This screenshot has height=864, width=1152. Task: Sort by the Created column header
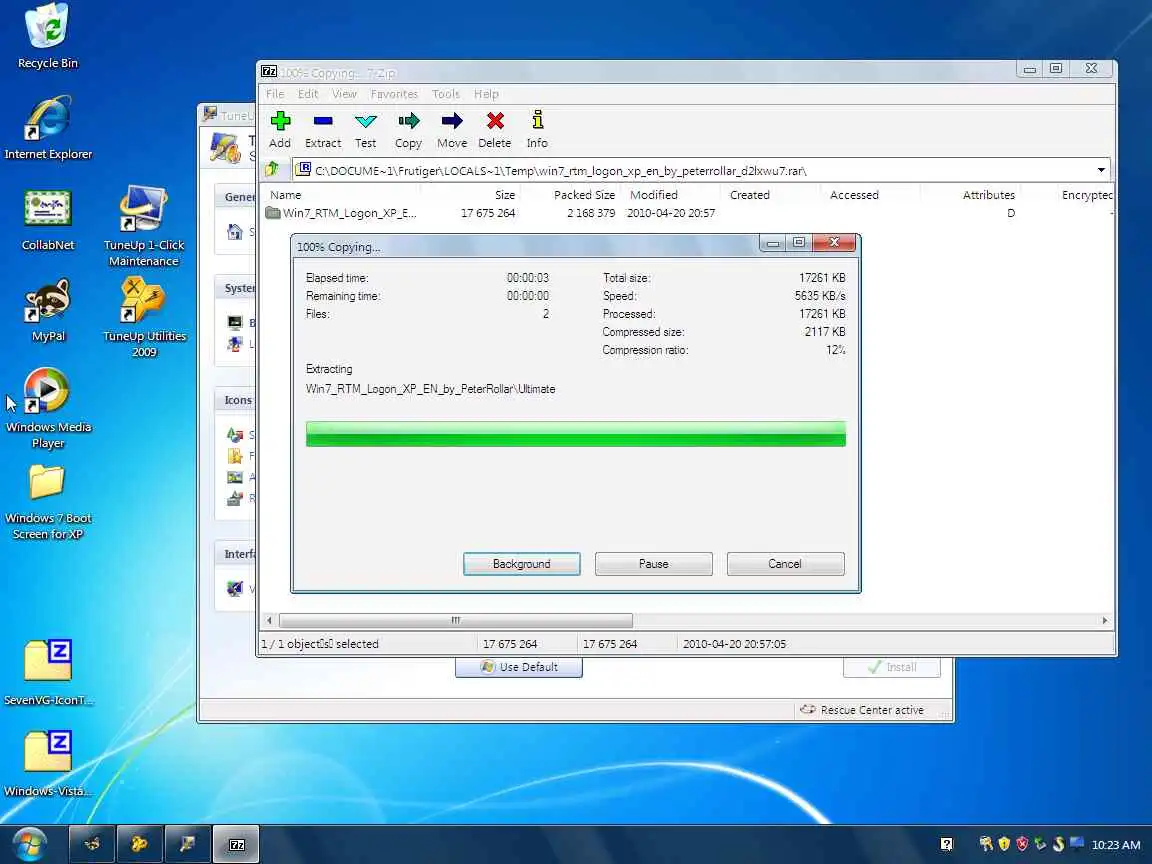[749, 195]
